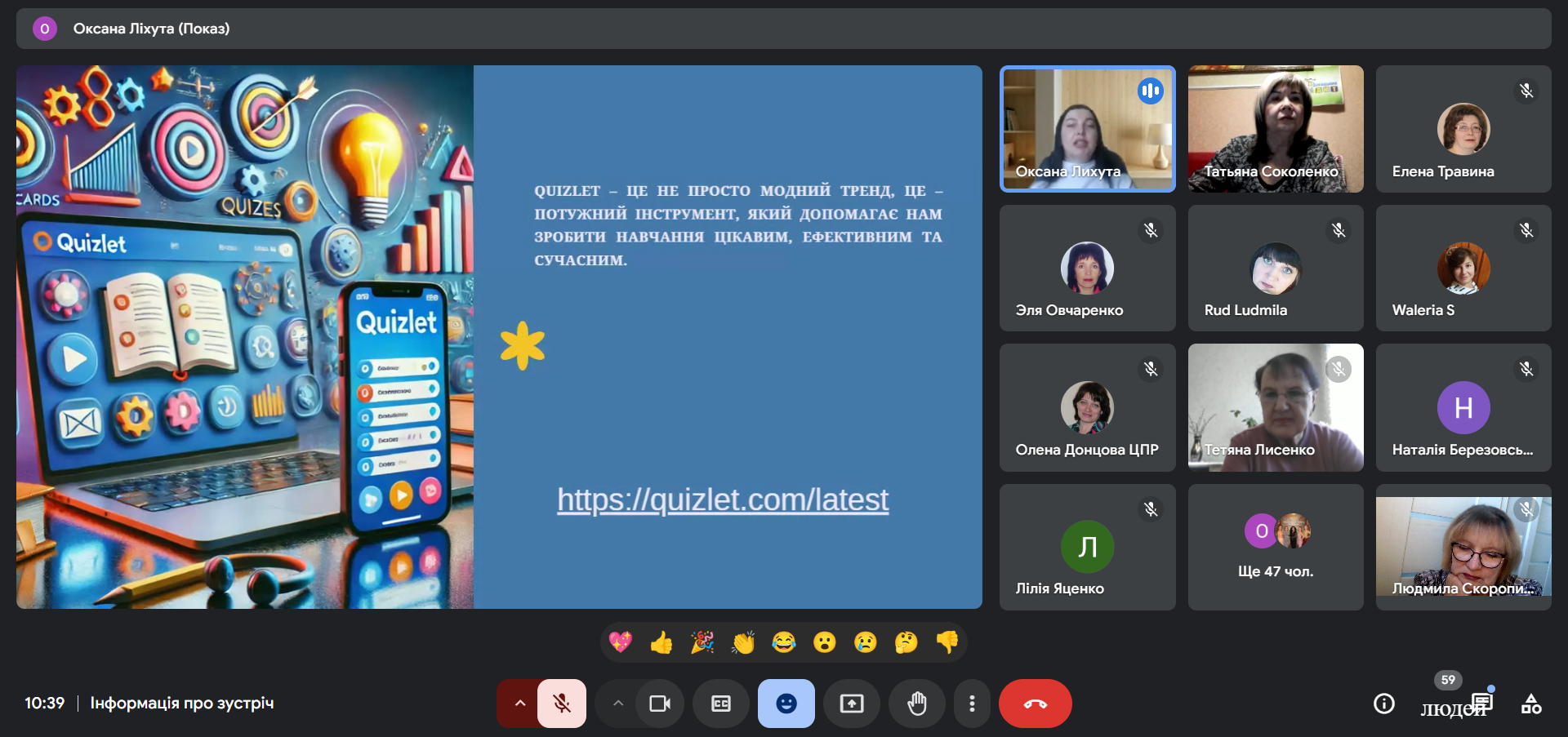Select Олена Донцова ЦПР participant tile
Viewport: 1568px width, 737px height.
(1088, 407)
